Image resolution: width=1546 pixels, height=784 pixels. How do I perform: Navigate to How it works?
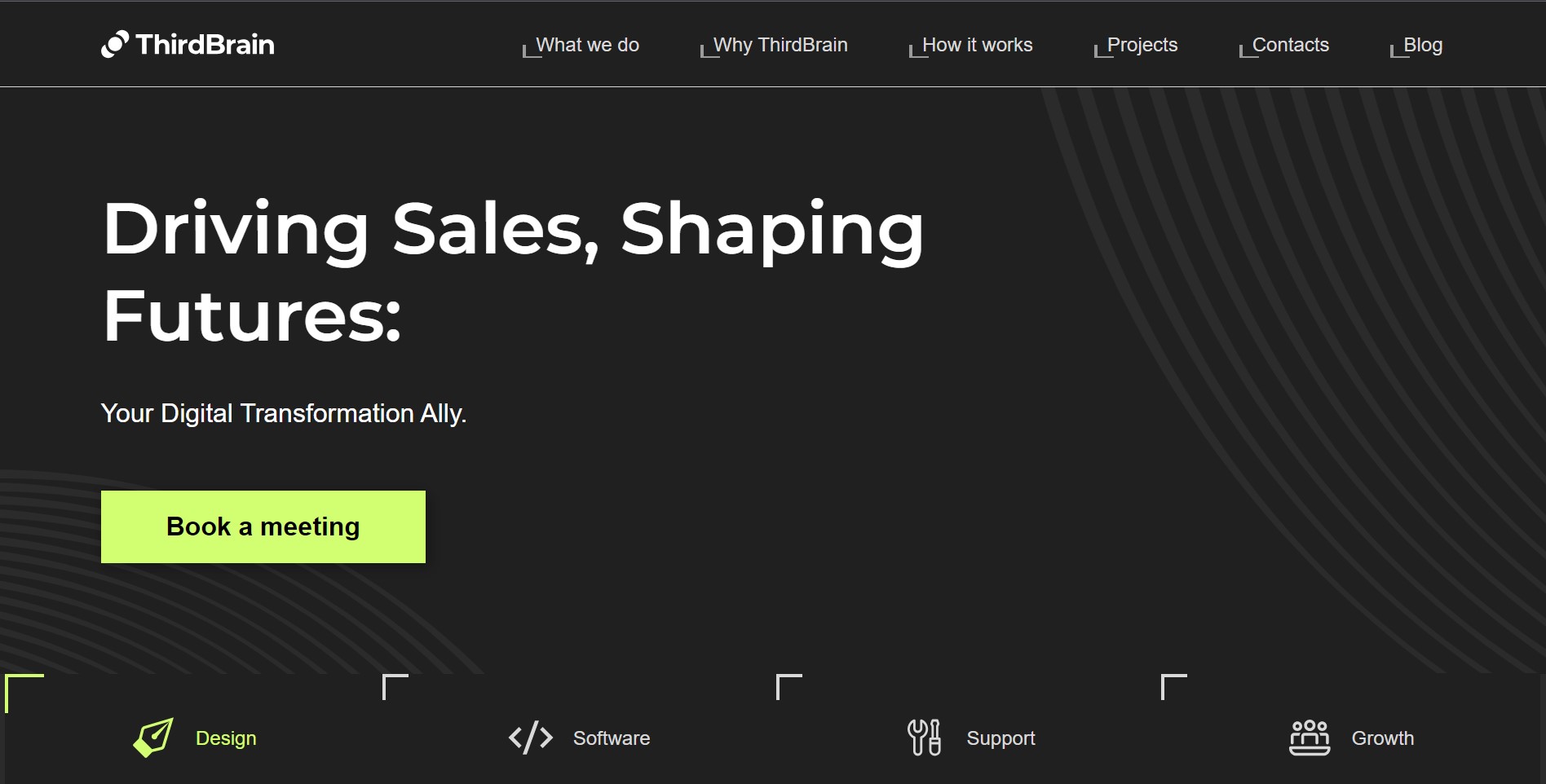(977, 45)
